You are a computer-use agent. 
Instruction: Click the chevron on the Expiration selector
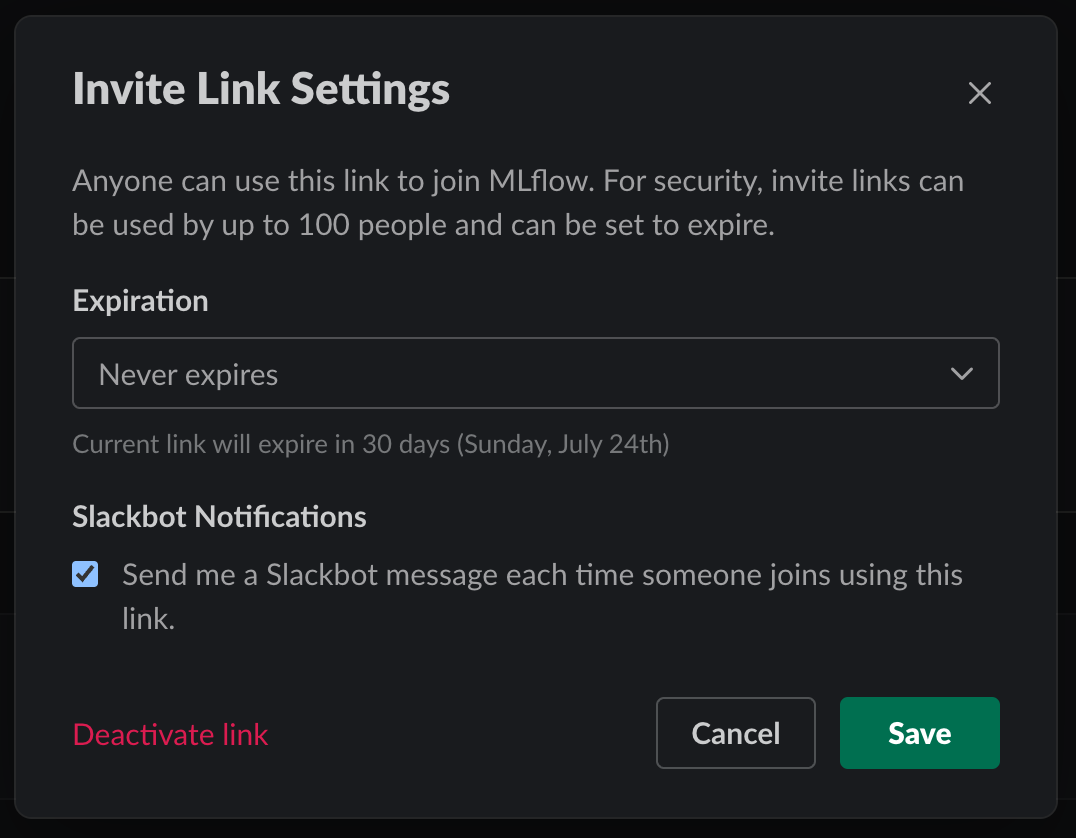(962, 373)
